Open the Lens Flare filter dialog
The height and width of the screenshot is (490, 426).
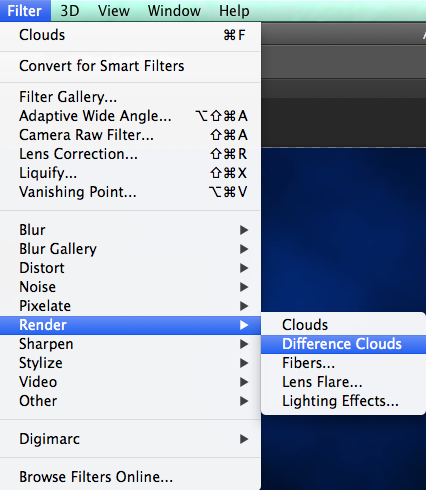[x=343, y=382]
